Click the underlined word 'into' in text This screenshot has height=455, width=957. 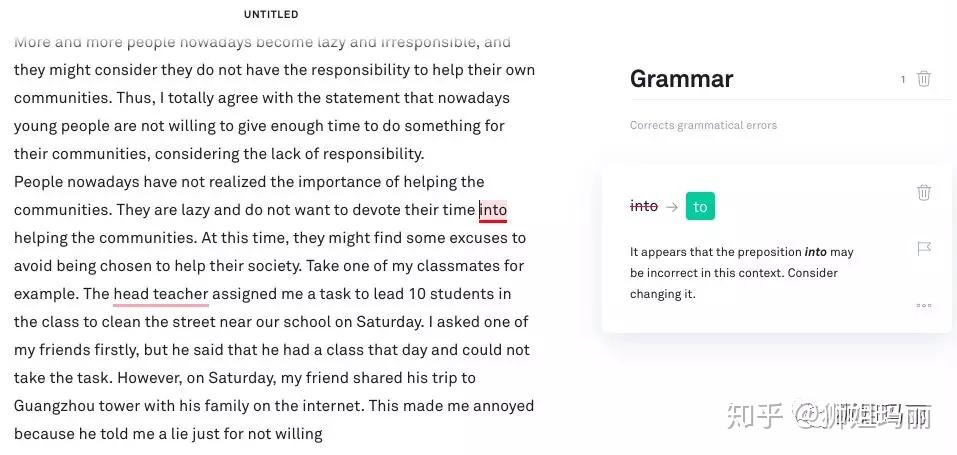tap(493, 210)
